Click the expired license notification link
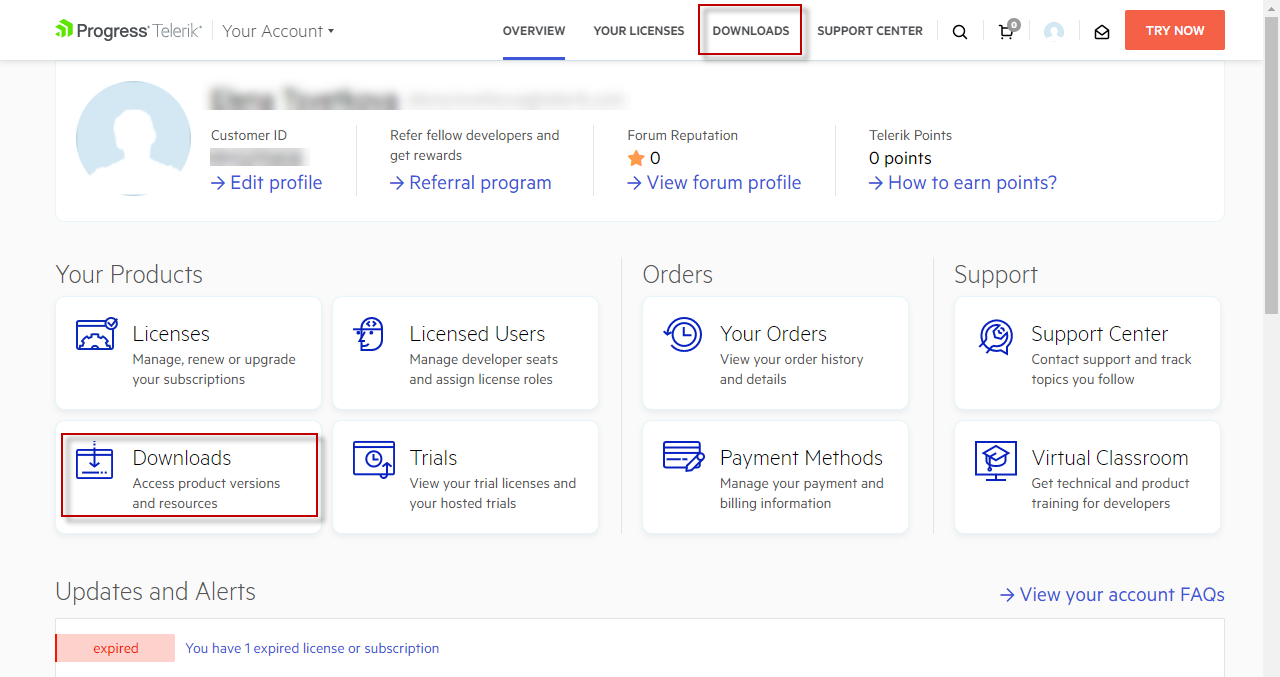This screenshot has width=1280, height=677. pos(312,648)
